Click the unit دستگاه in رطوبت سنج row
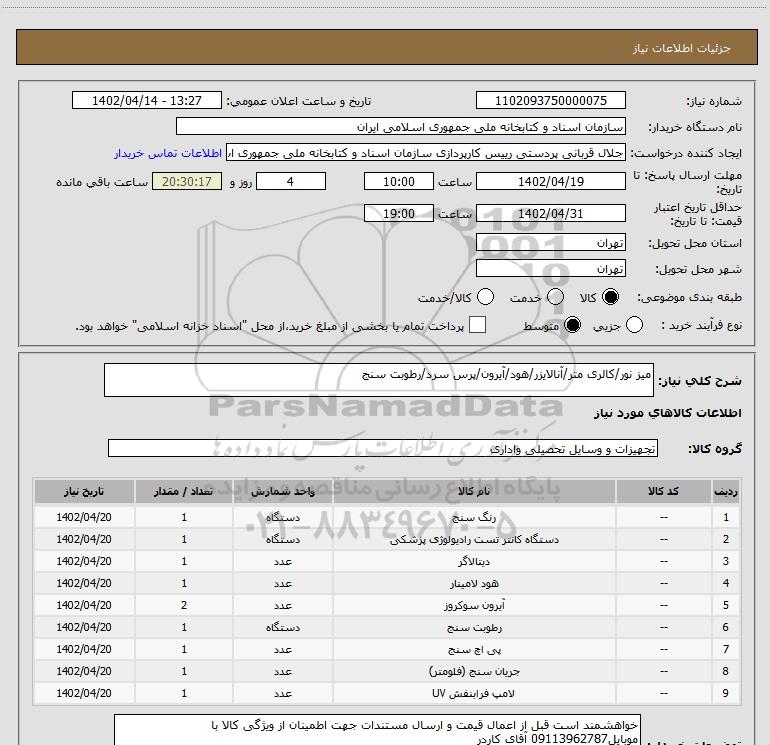 click(282, 627)
